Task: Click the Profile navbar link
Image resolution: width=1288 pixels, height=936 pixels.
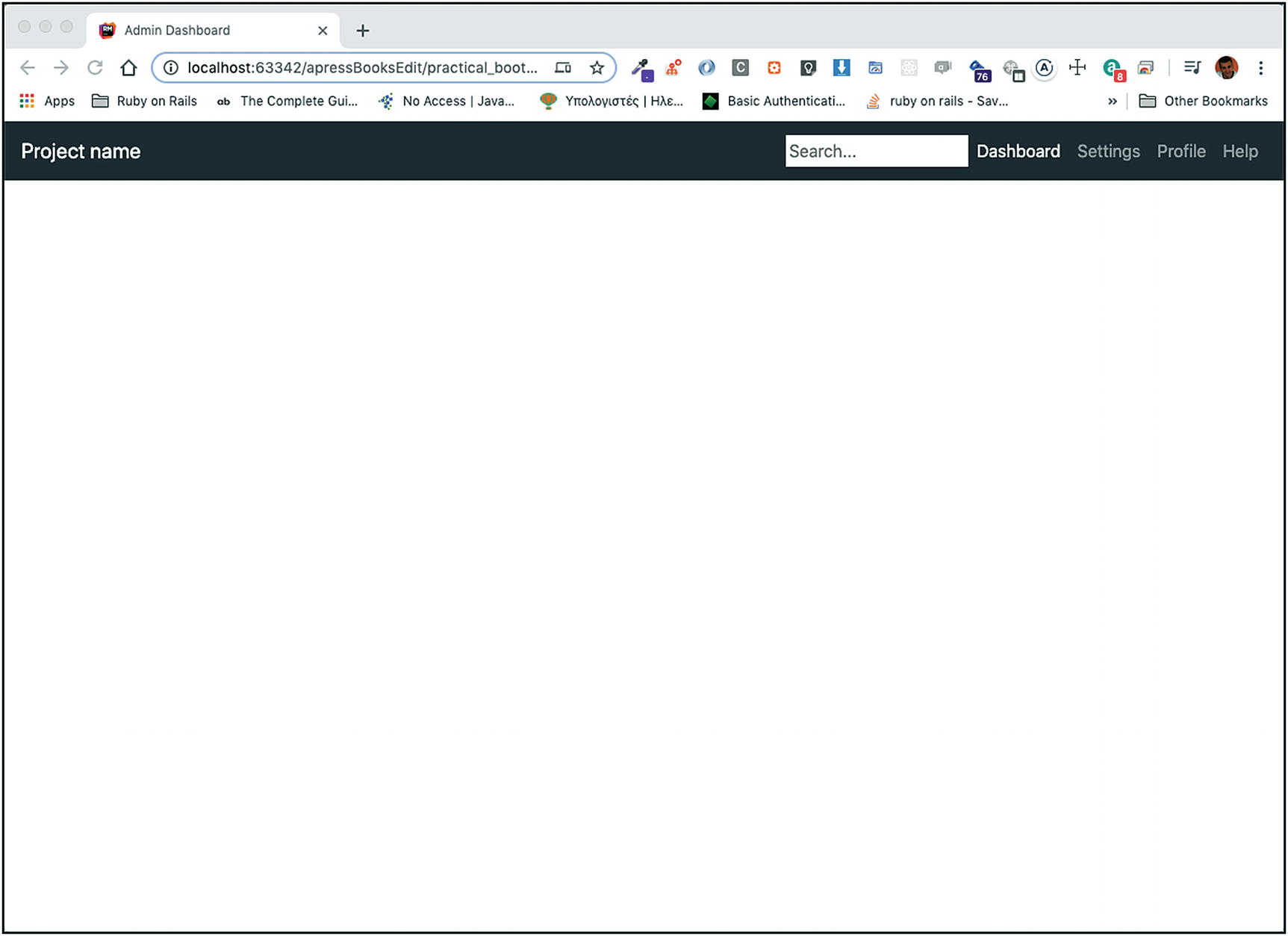Action: [x=1180, y=152]
